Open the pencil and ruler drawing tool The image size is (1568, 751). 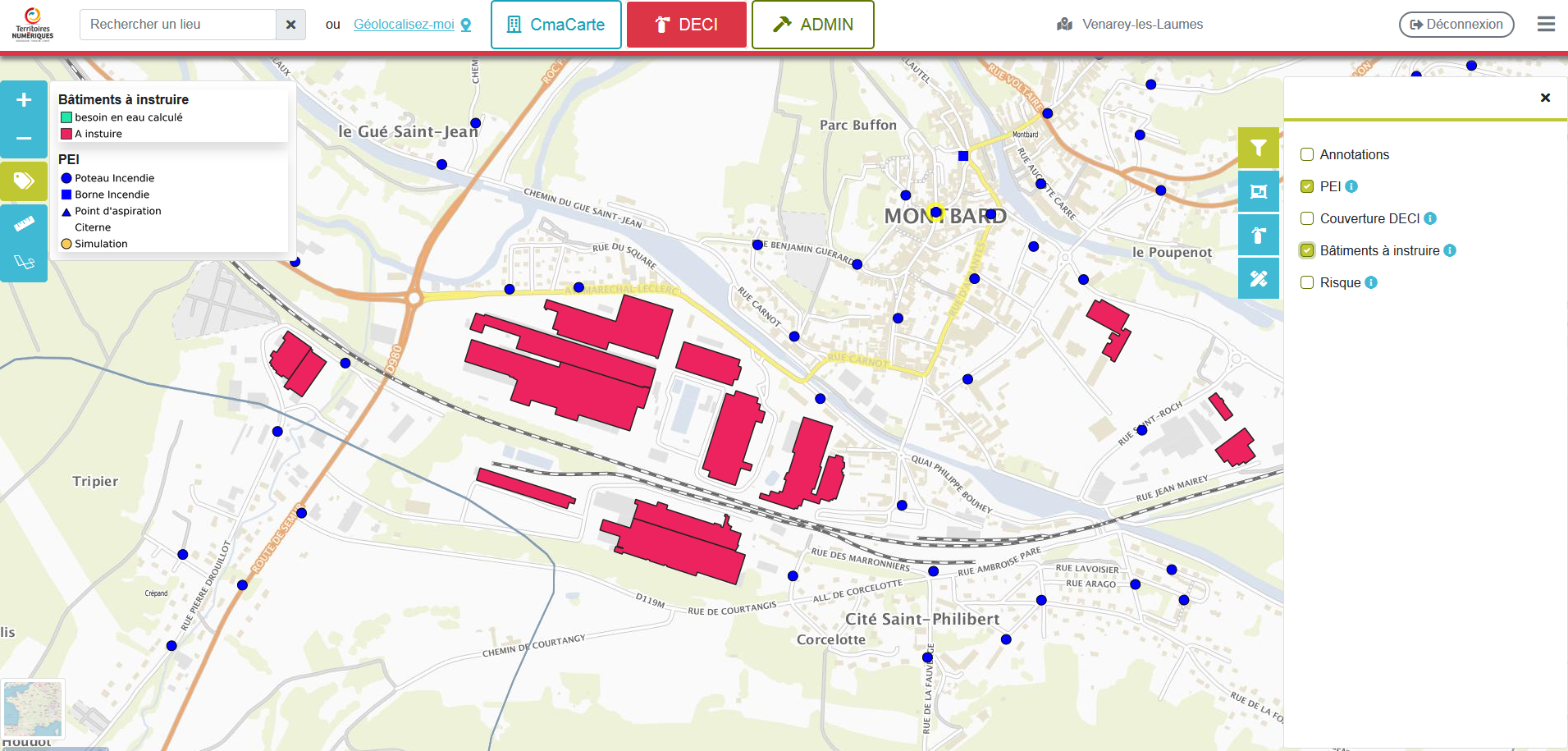click(x=1258, y=279)
